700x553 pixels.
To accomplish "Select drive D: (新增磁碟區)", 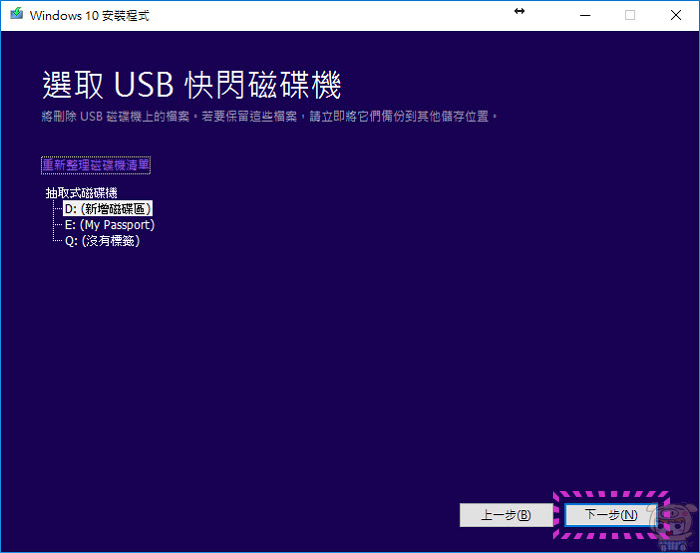I will (108, 208).
